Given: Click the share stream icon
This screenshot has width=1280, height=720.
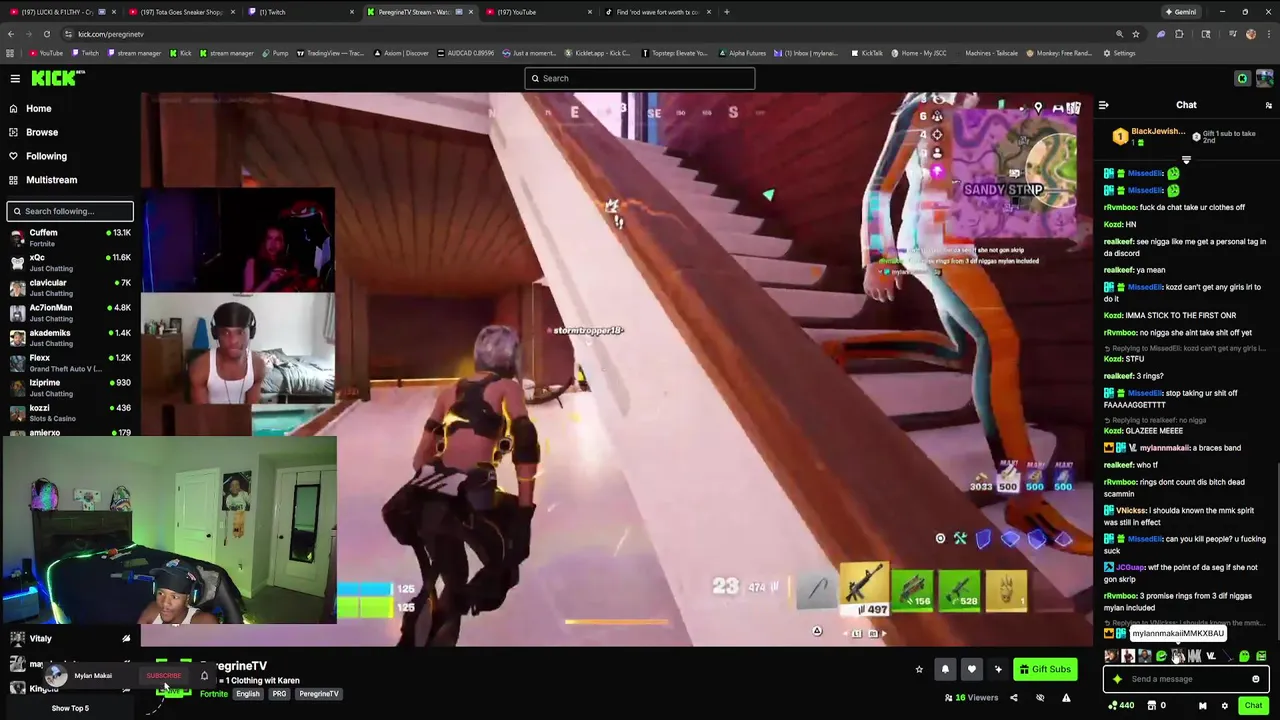Looking at the screenshot, I should click(x=1013, y=698).
